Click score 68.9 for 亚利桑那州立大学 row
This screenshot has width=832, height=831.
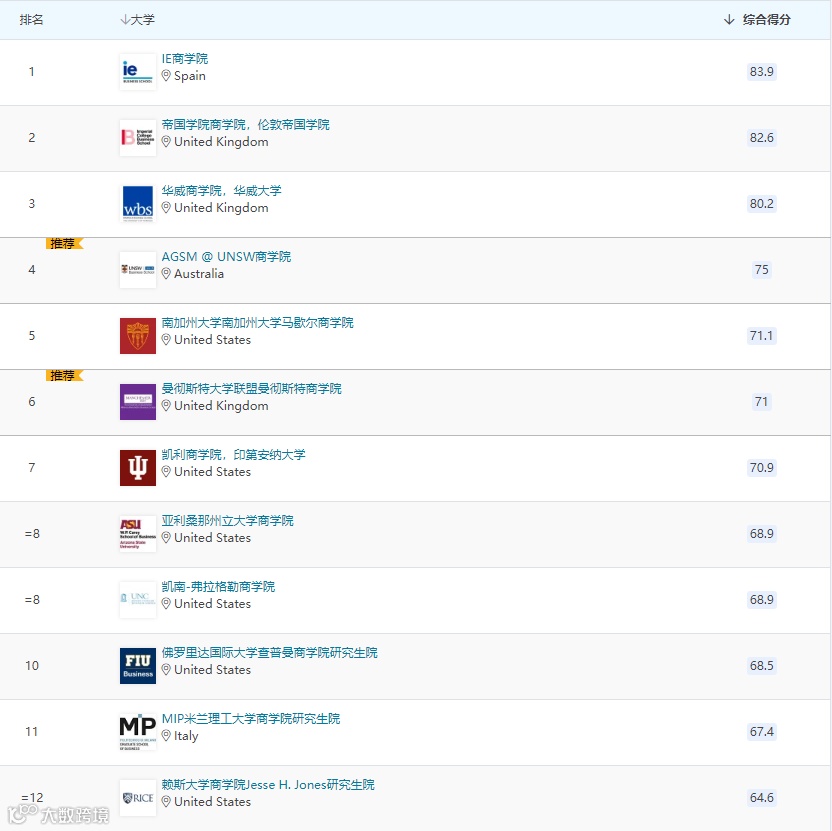point(761,533)
